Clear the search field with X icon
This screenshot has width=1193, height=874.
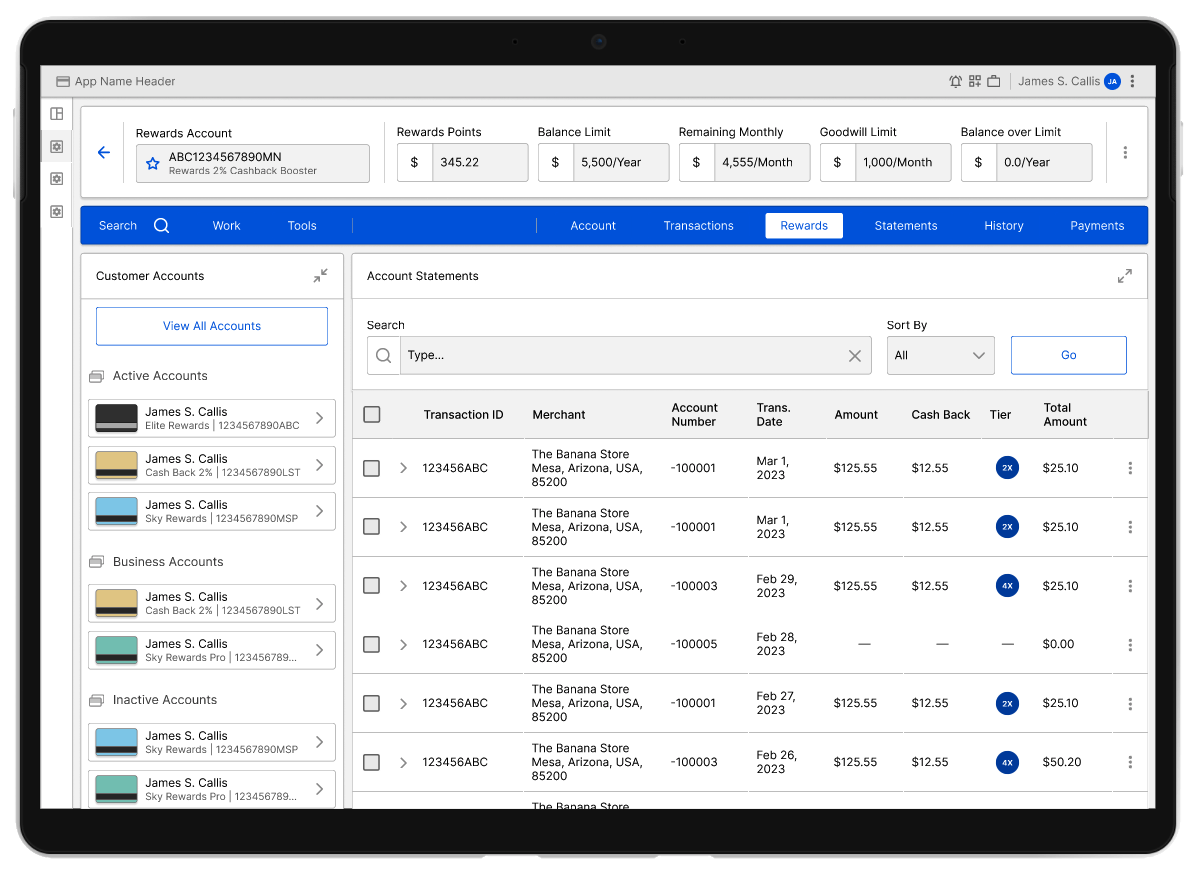pos(855,356)
